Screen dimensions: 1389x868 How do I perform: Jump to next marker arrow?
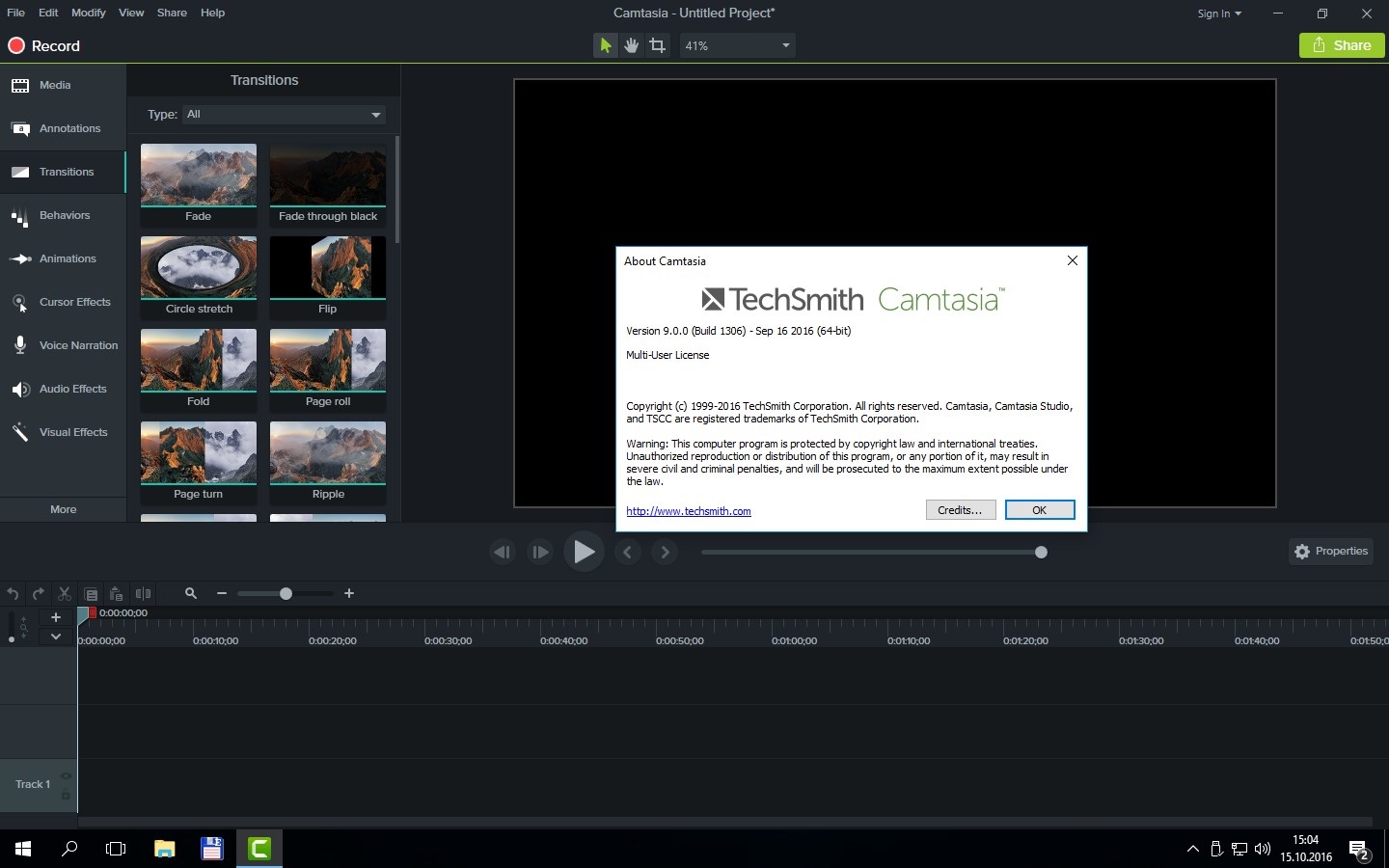[665, 553]
